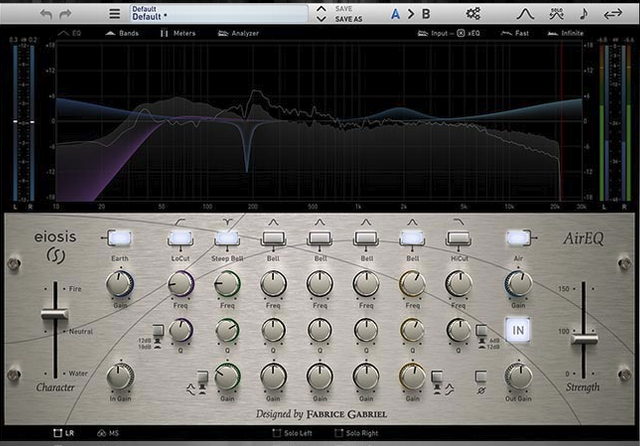Image resolution: width=640 pixels, height=446 pixels.
Task: Toggle the phase invert switch
Action: pos(481,377)
